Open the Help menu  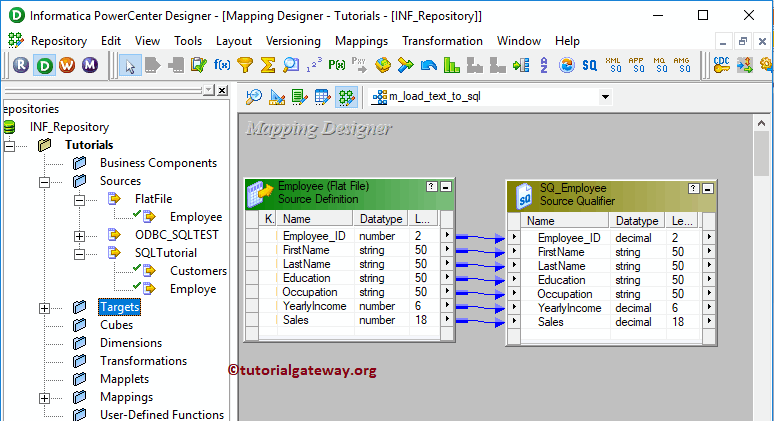click(567, 41)
